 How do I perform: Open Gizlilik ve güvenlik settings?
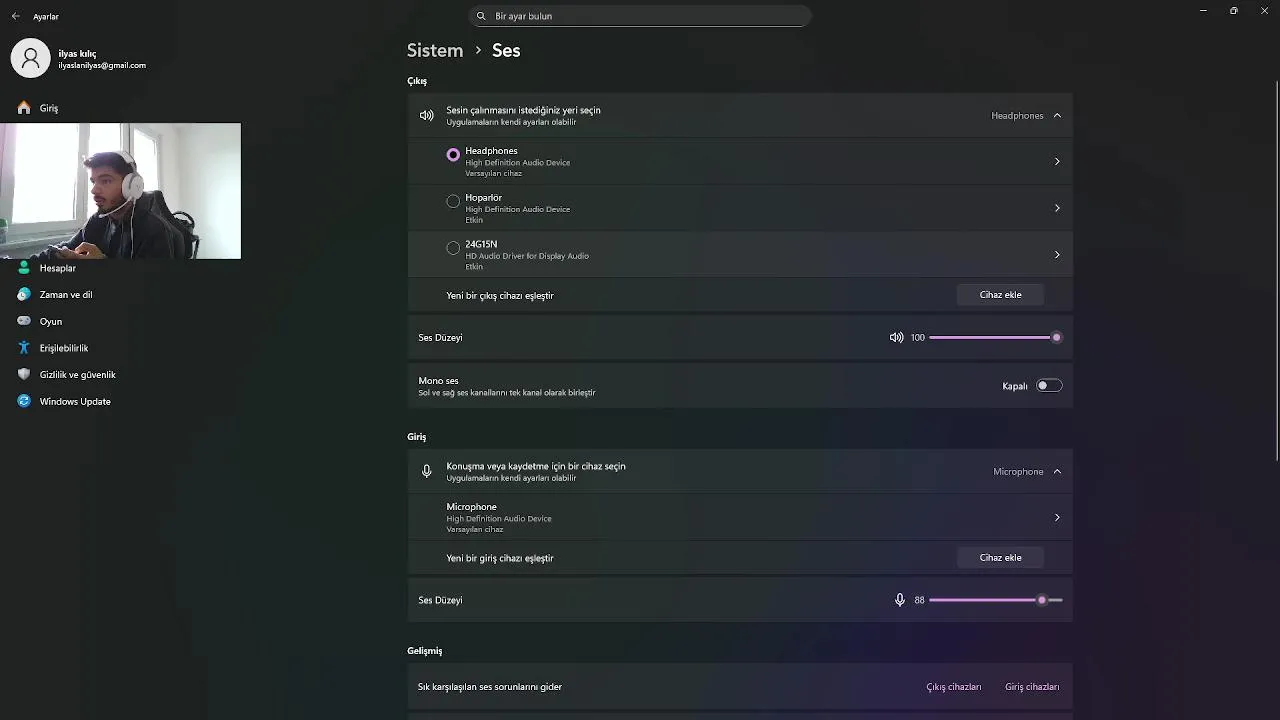point(77,375)
